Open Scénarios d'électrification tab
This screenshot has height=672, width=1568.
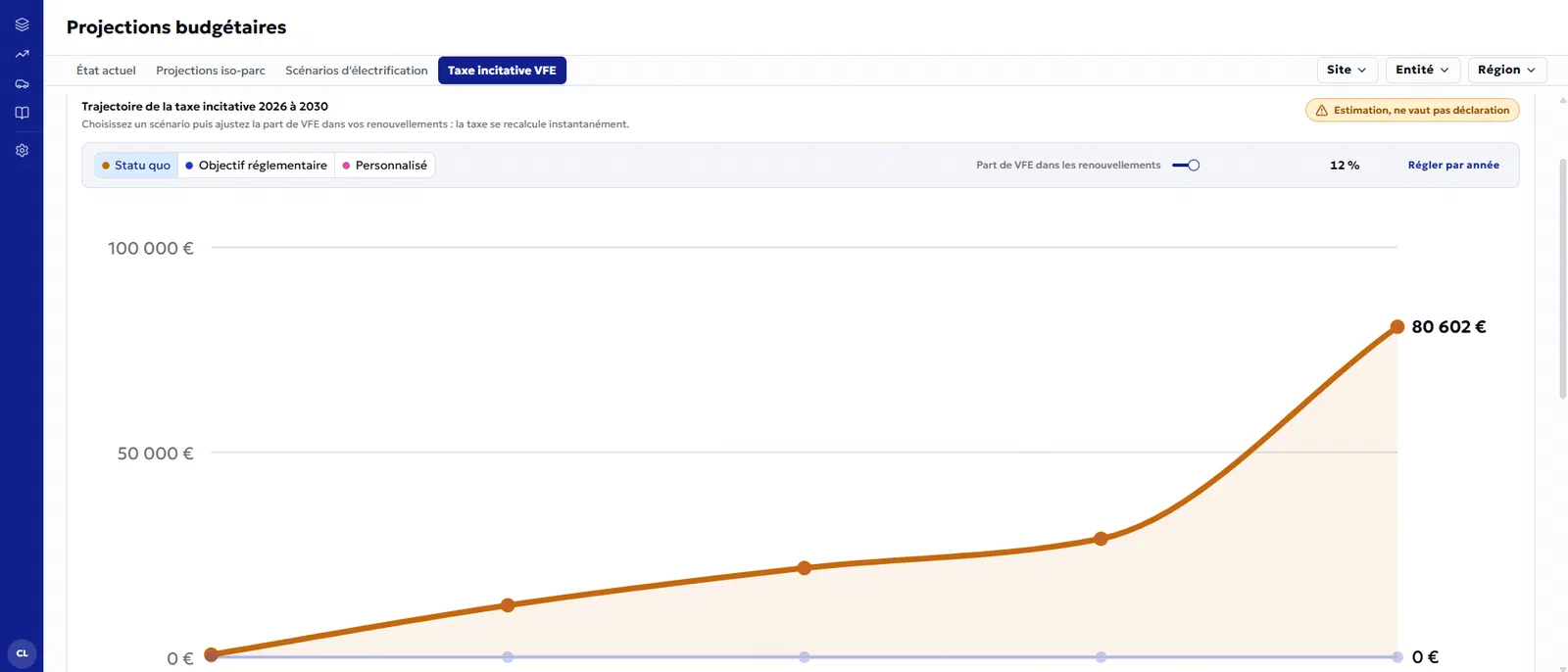click(357, 71)
